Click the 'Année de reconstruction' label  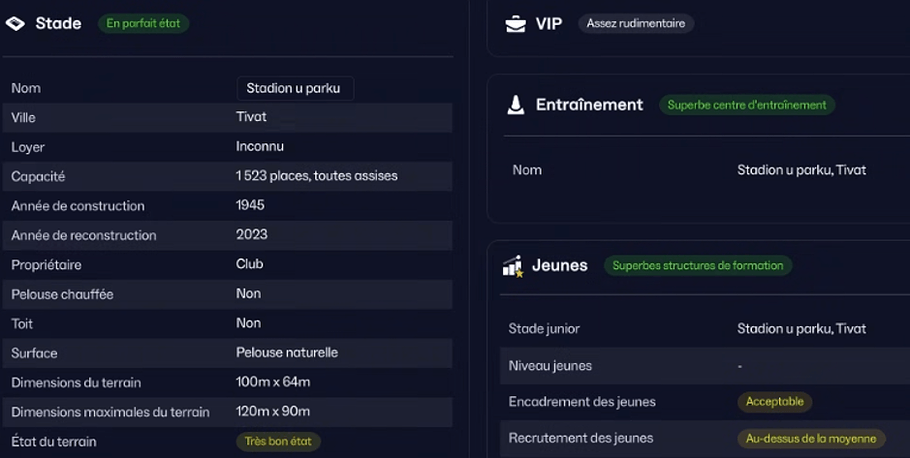point(84,236)
